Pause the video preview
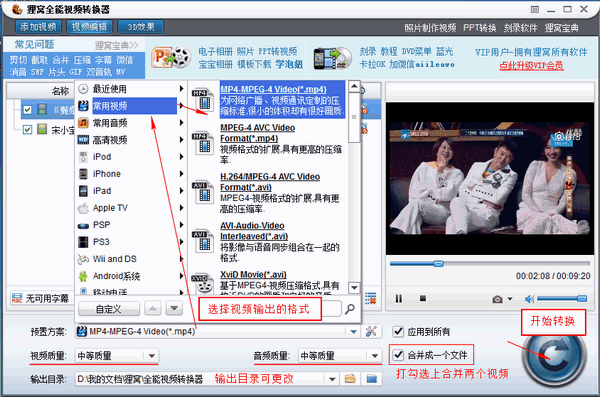Viewport: 600px width, 397px height. click(398, 298)
